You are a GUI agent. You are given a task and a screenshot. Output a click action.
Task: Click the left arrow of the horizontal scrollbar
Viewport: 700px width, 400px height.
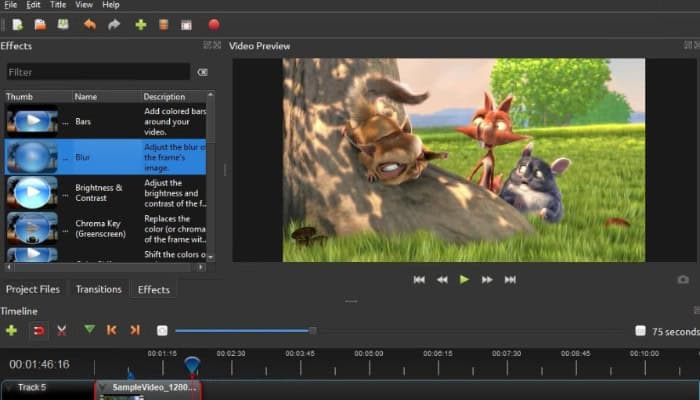(x=9, y=267)
